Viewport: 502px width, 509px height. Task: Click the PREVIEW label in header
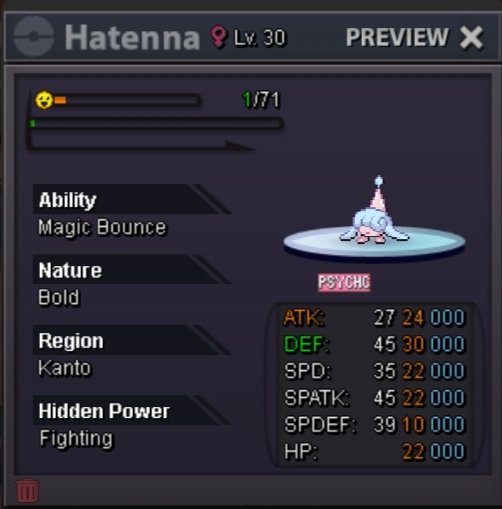click(397, 37)
